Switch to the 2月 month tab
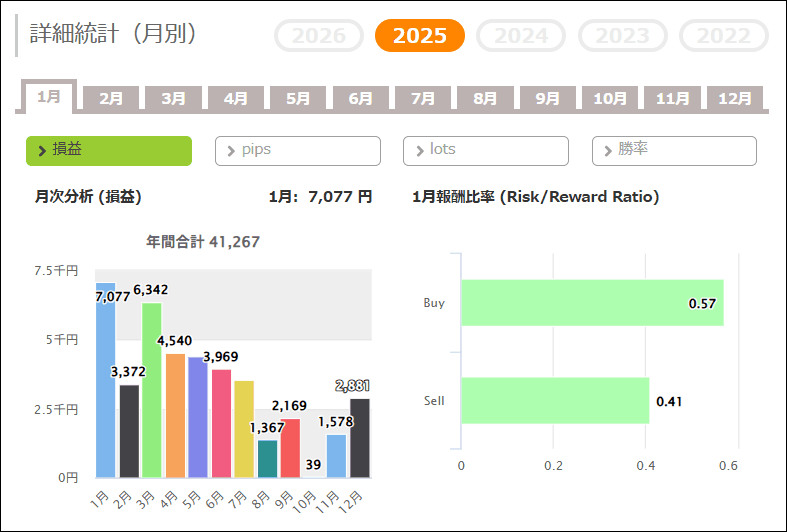 111,99
